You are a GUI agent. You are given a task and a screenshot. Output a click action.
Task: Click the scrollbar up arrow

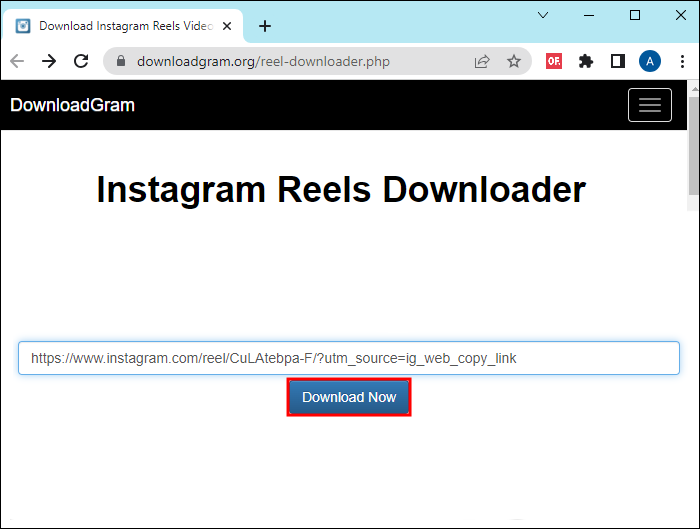tap(694, 88)
